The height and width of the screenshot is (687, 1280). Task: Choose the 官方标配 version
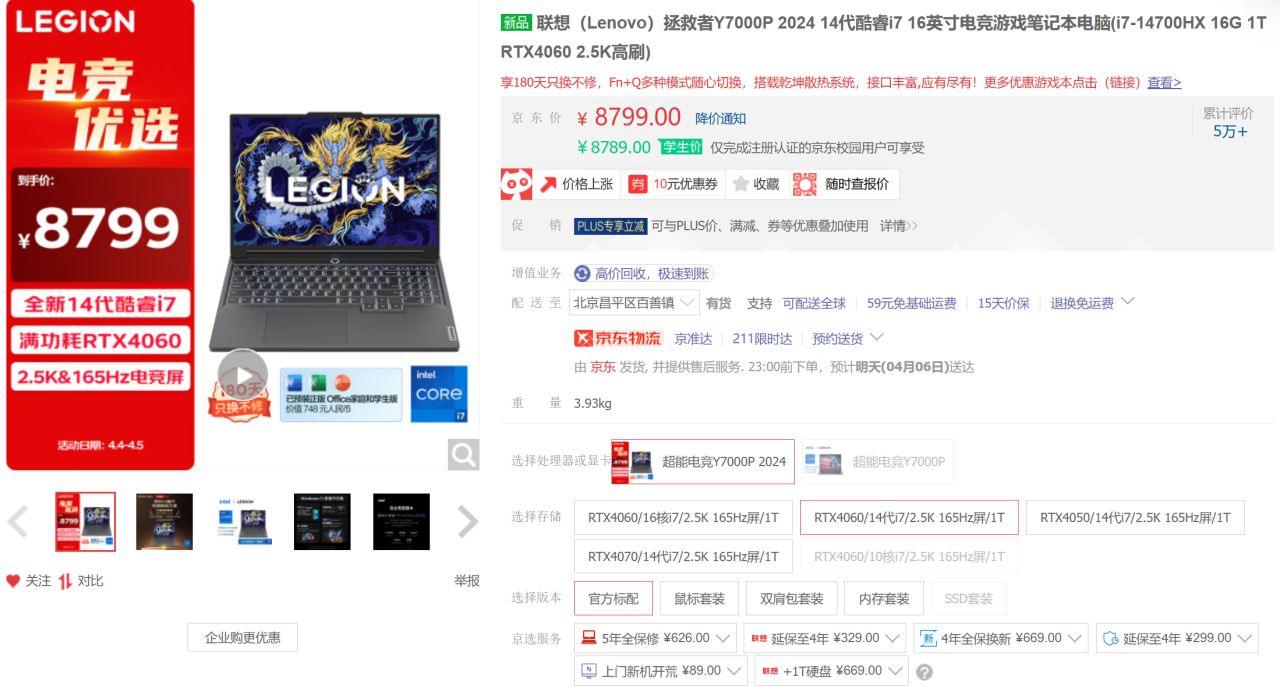pos(613,598)
